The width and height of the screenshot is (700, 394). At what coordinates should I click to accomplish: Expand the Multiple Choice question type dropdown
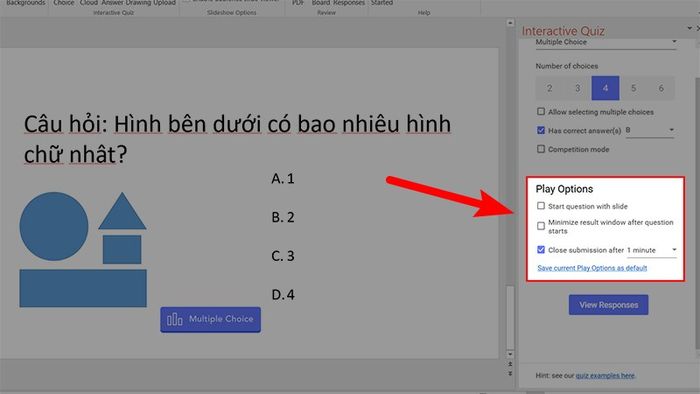tap(606, 42)
